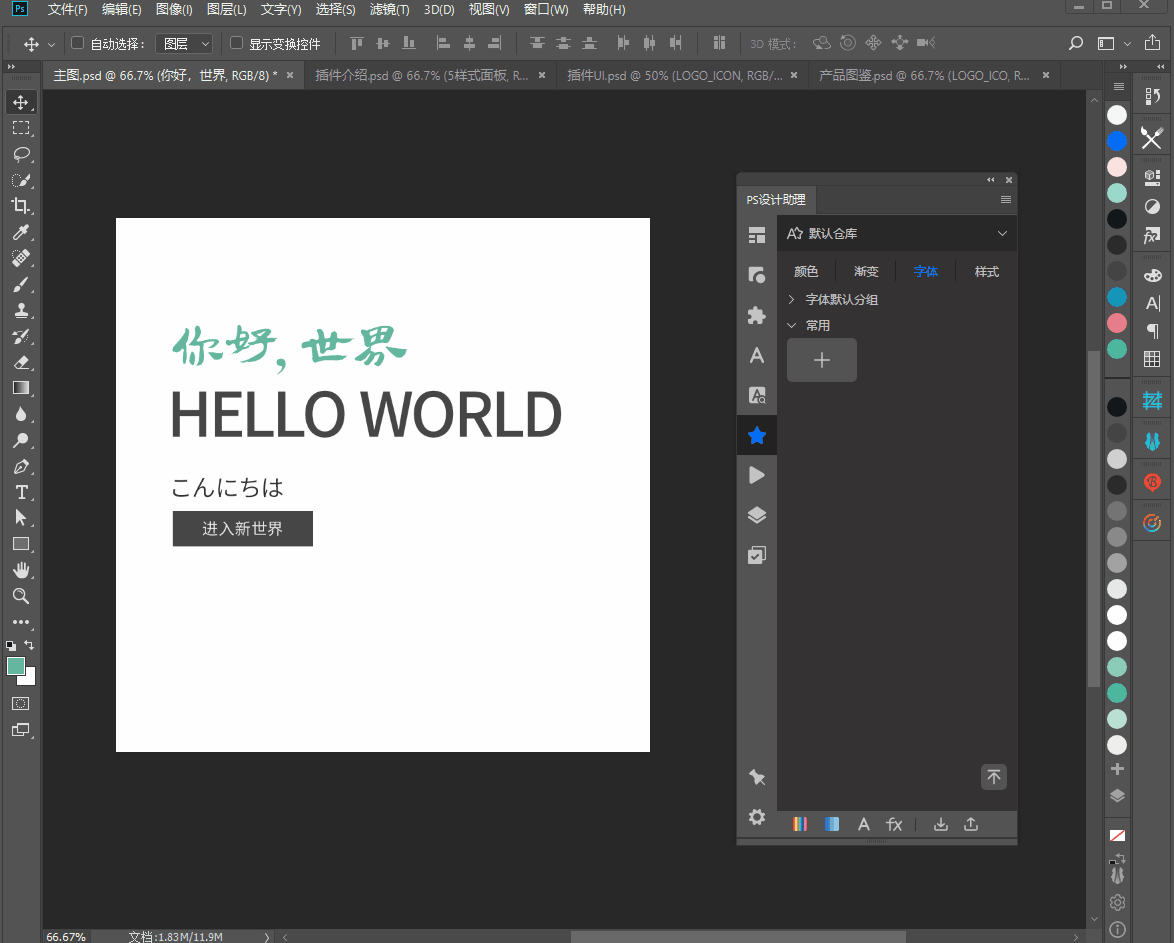Toggle Quick Mask mode

(21, 703)
